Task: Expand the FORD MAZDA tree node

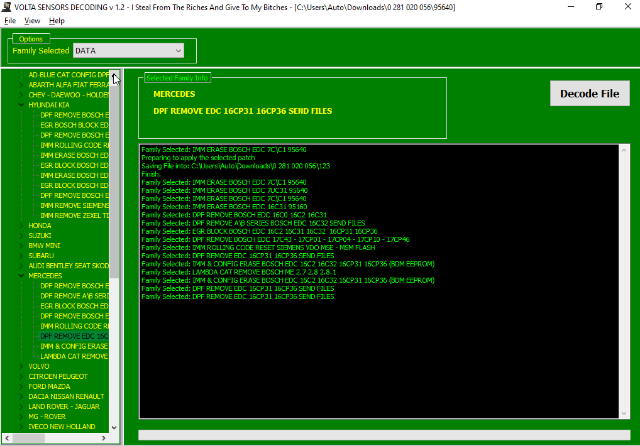Action: pos(21,386)
